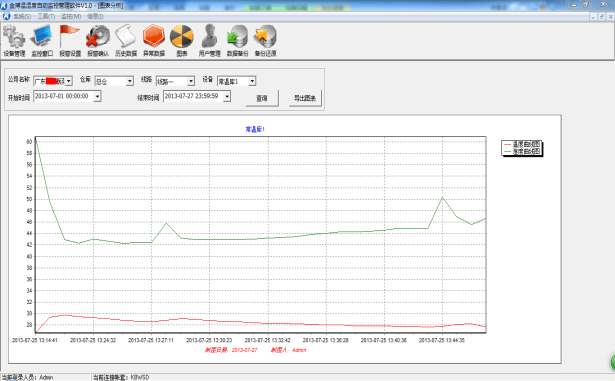Click x-axis label 2013-07-25 13:44:35
615x381 pixels.
[x=442, y=340]
